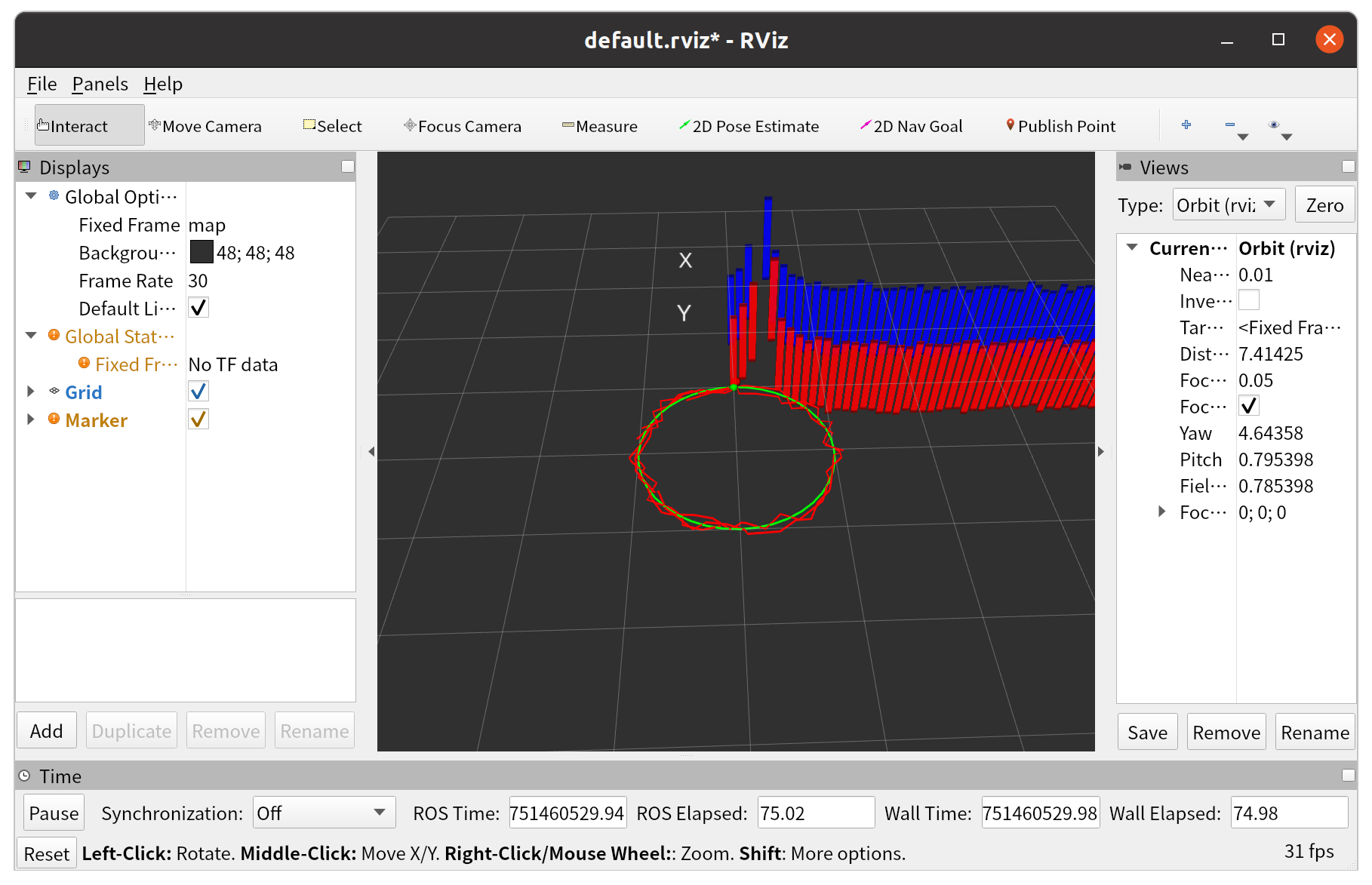Open the File menu
1372x885 pixels.
(42, 84)
